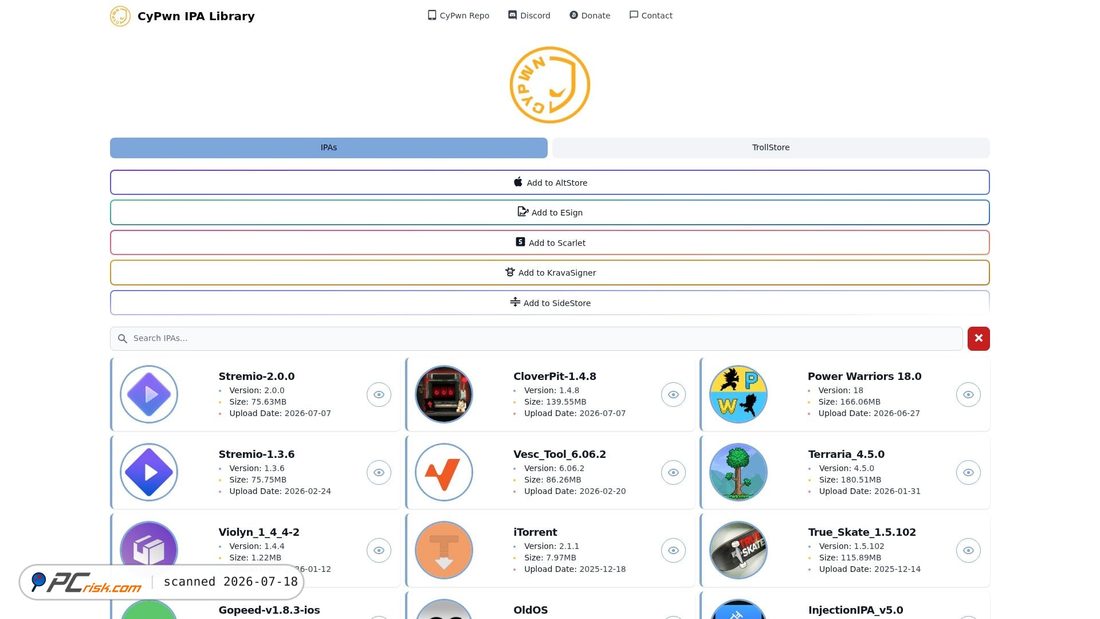The image size is (1100, 619).
Task: View details eye for CloverPit-1.4.8
Action: (673, 394)
